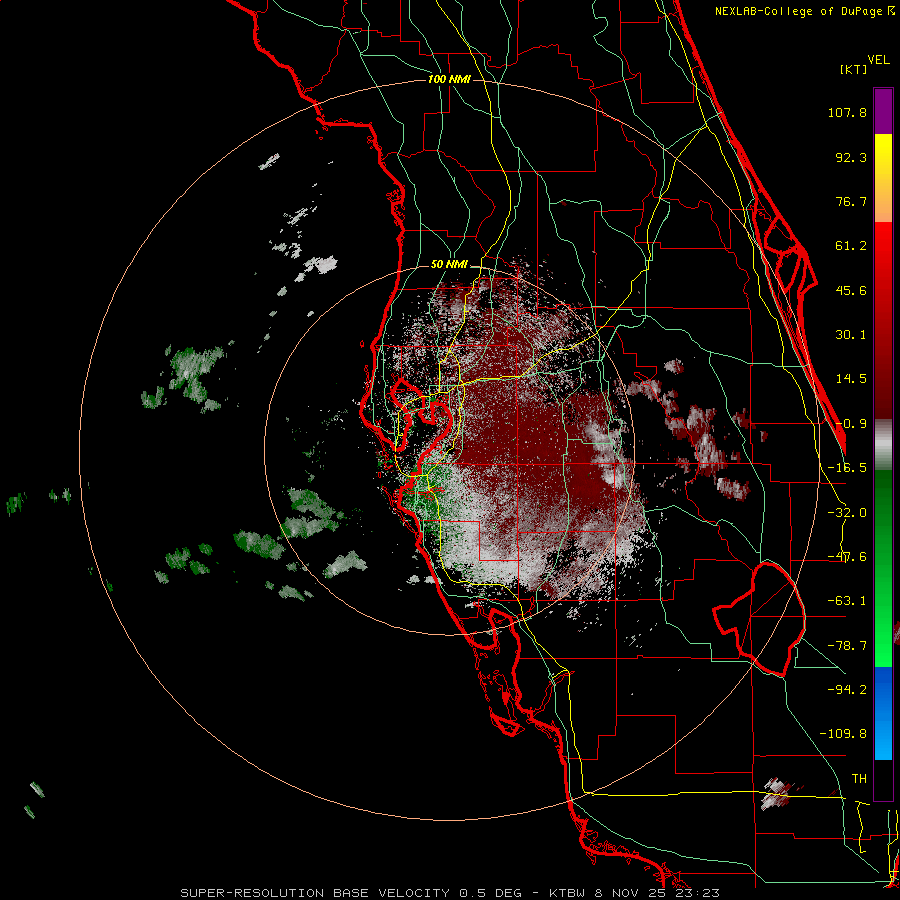Select the 76.7 velocity scale value
Screen dimensions: 900x900
tap(851, 201)
